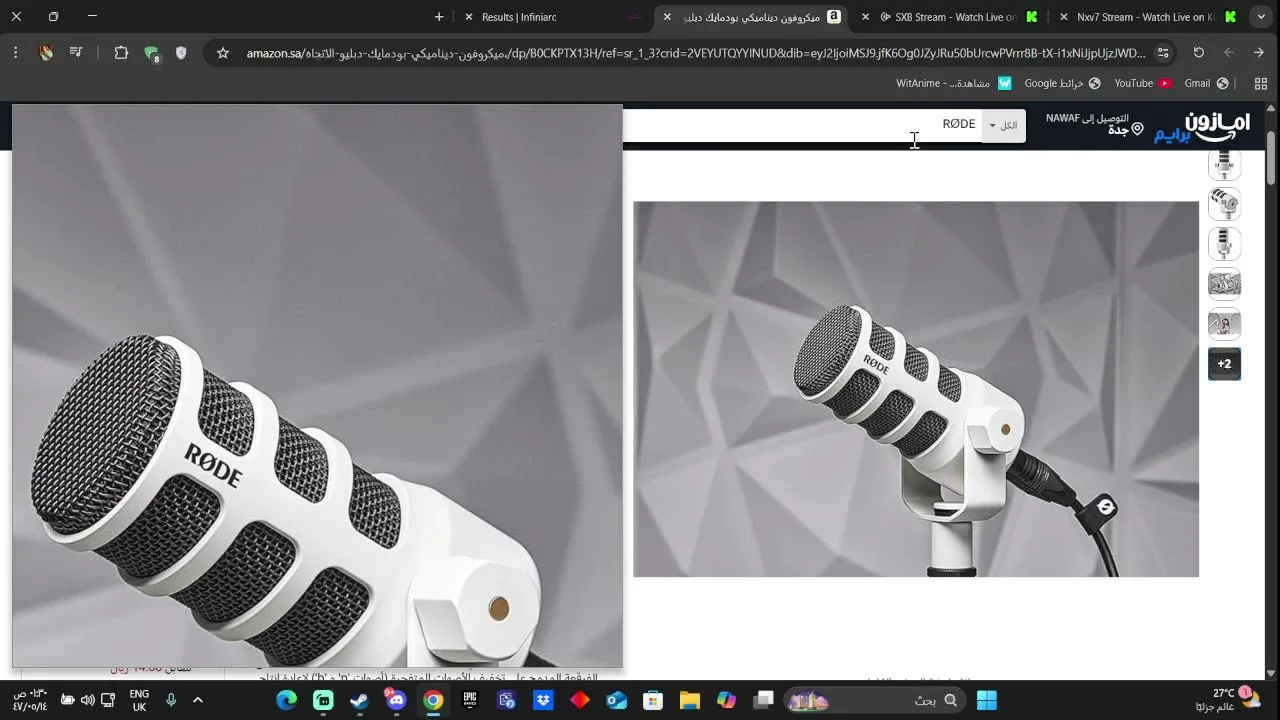Image resolution: width=1280 pixels, height=720 pixels.
Task: Open Microsoft Edge from the taskbar
Action: (x=286, y=700)
